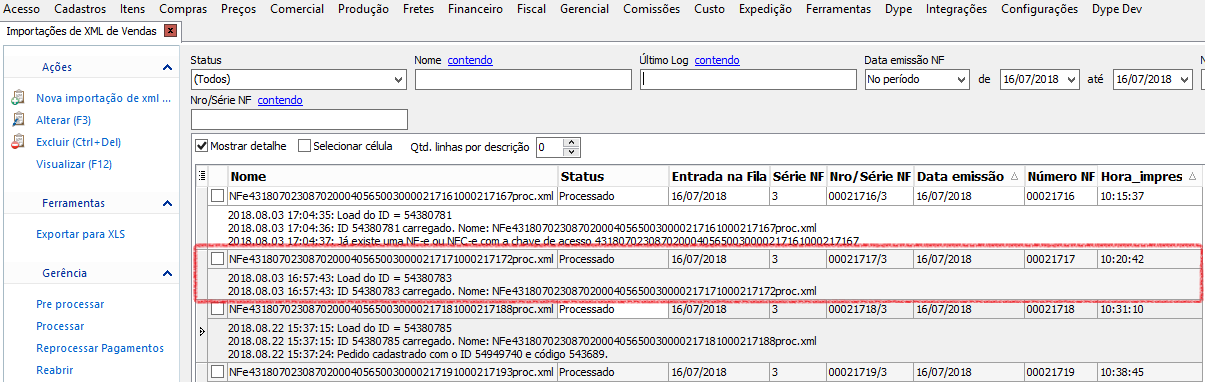
Task: Open the 'até' end date picker dropdown
Action: tap(1185, 79)
